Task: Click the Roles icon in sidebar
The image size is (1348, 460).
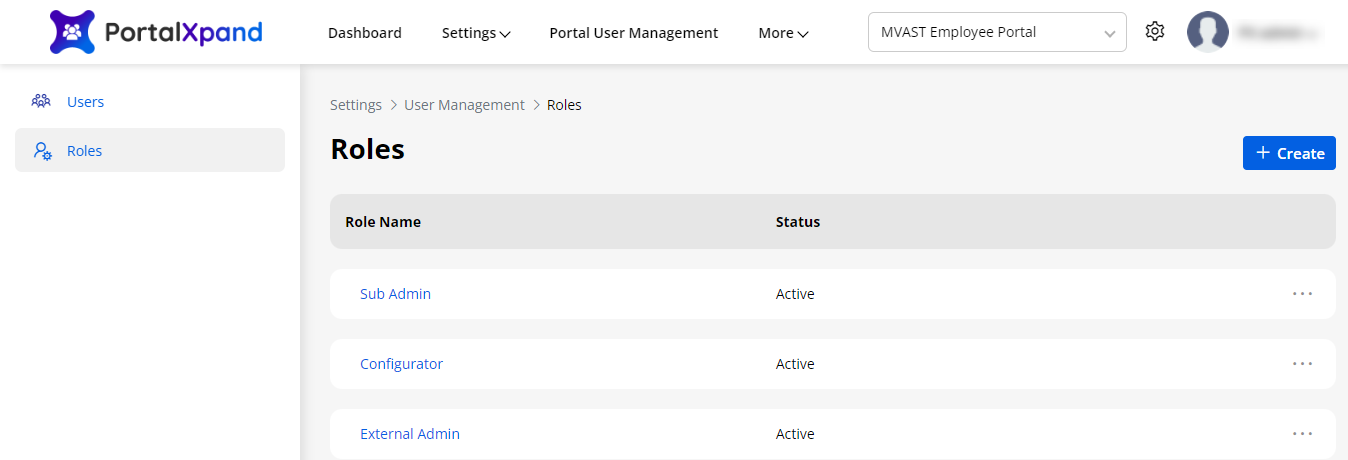Action: [42, 151]
